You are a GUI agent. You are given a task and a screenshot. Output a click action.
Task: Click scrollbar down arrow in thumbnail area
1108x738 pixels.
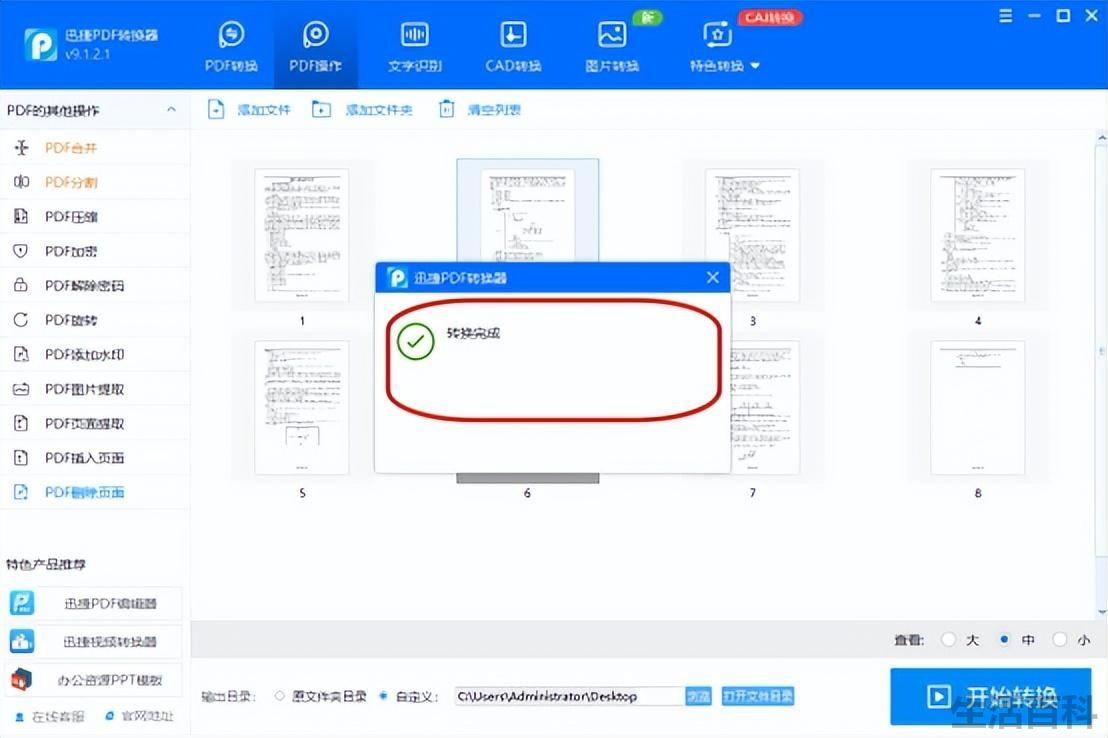point(1102,612)
